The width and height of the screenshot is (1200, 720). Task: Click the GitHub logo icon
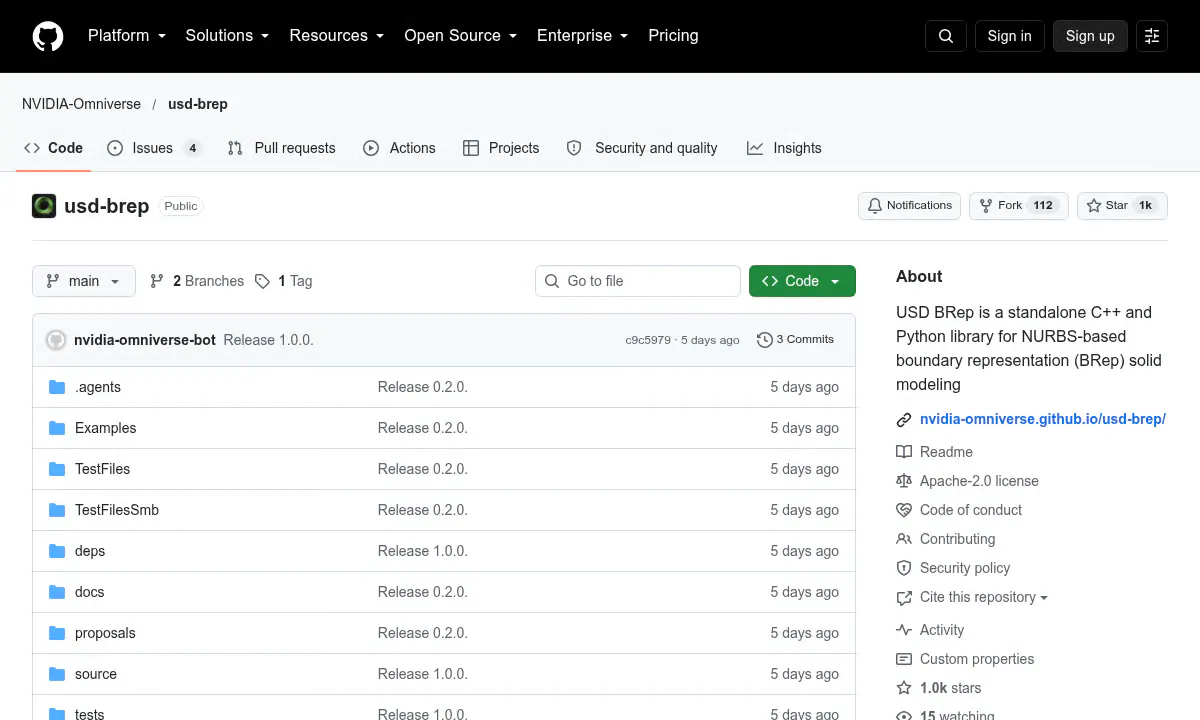tap(48, 36)
